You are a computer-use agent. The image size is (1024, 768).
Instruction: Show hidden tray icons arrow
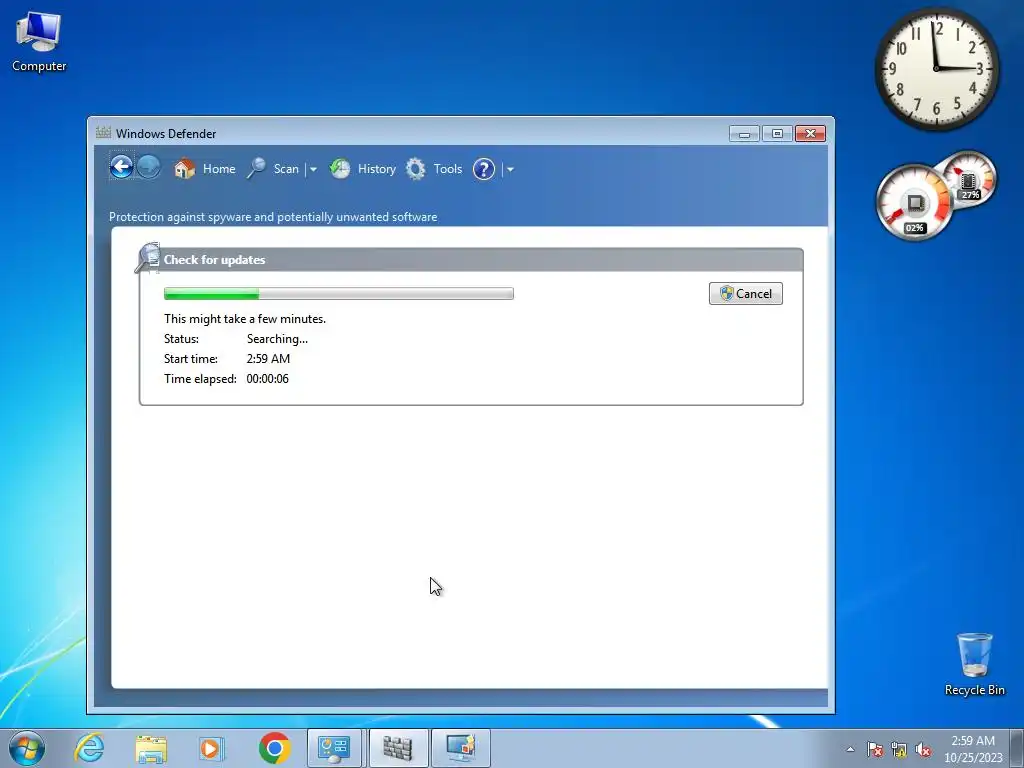850,749
